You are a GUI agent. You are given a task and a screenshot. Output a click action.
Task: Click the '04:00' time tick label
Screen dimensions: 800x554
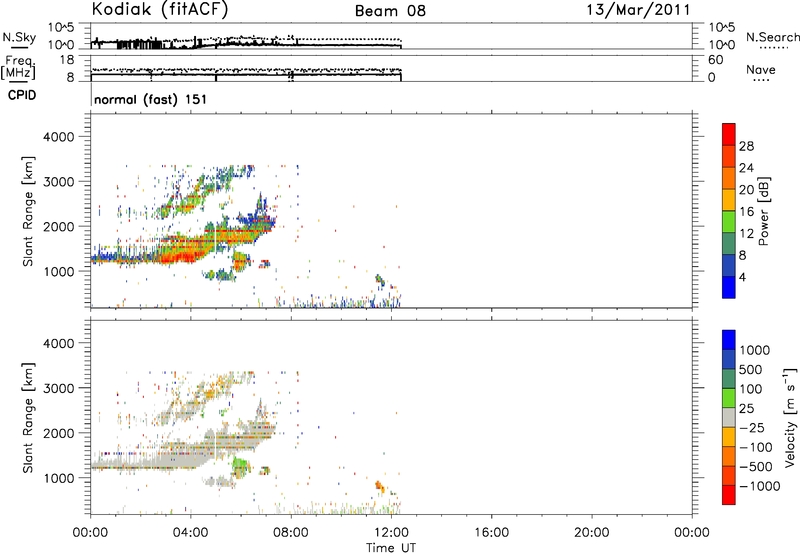click(190, 533)
